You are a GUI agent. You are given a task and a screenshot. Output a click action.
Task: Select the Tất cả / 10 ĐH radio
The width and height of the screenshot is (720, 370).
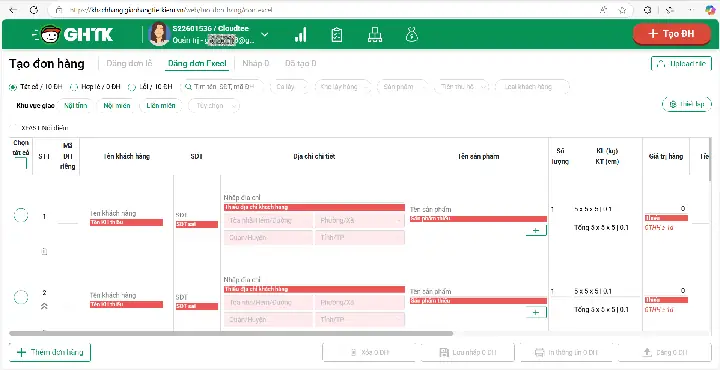coord(13,87)
